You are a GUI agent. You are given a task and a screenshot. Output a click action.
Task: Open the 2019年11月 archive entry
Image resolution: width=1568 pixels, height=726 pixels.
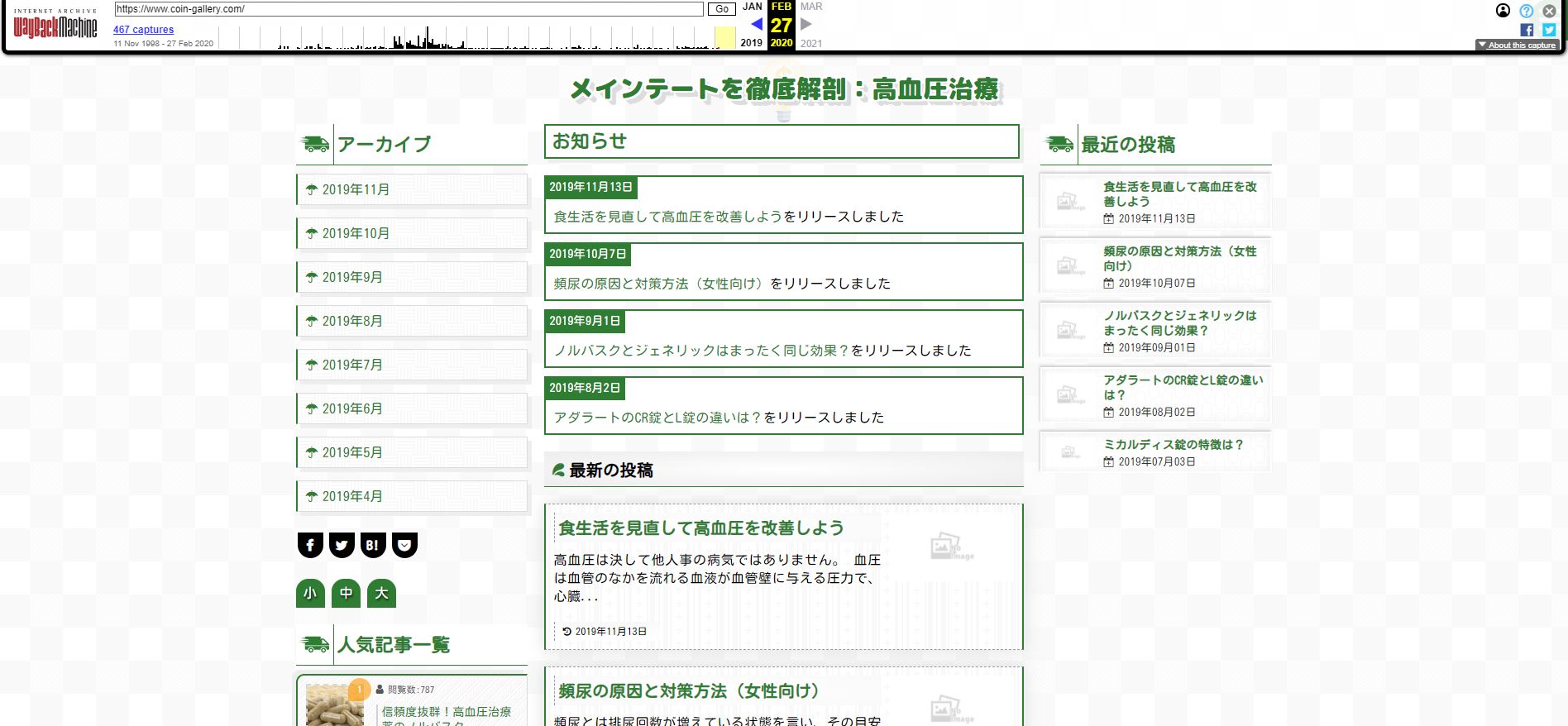pos(356,189)
